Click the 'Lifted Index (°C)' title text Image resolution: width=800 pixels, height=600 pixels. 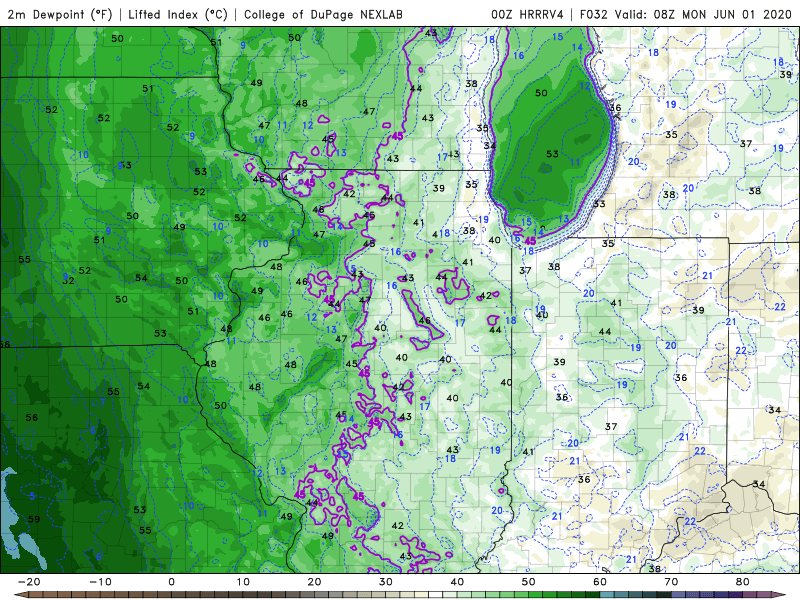tap(178, 14)
